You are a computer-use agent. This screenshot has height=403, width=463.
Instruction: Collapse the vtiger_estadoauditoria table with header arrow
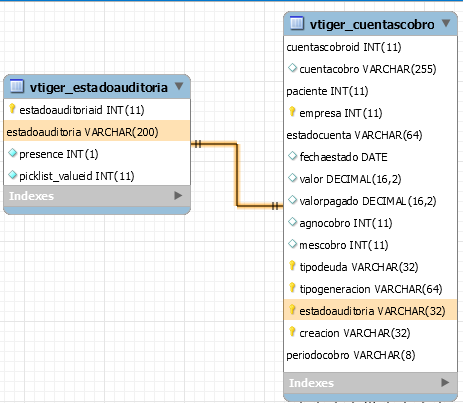[179, 86]
